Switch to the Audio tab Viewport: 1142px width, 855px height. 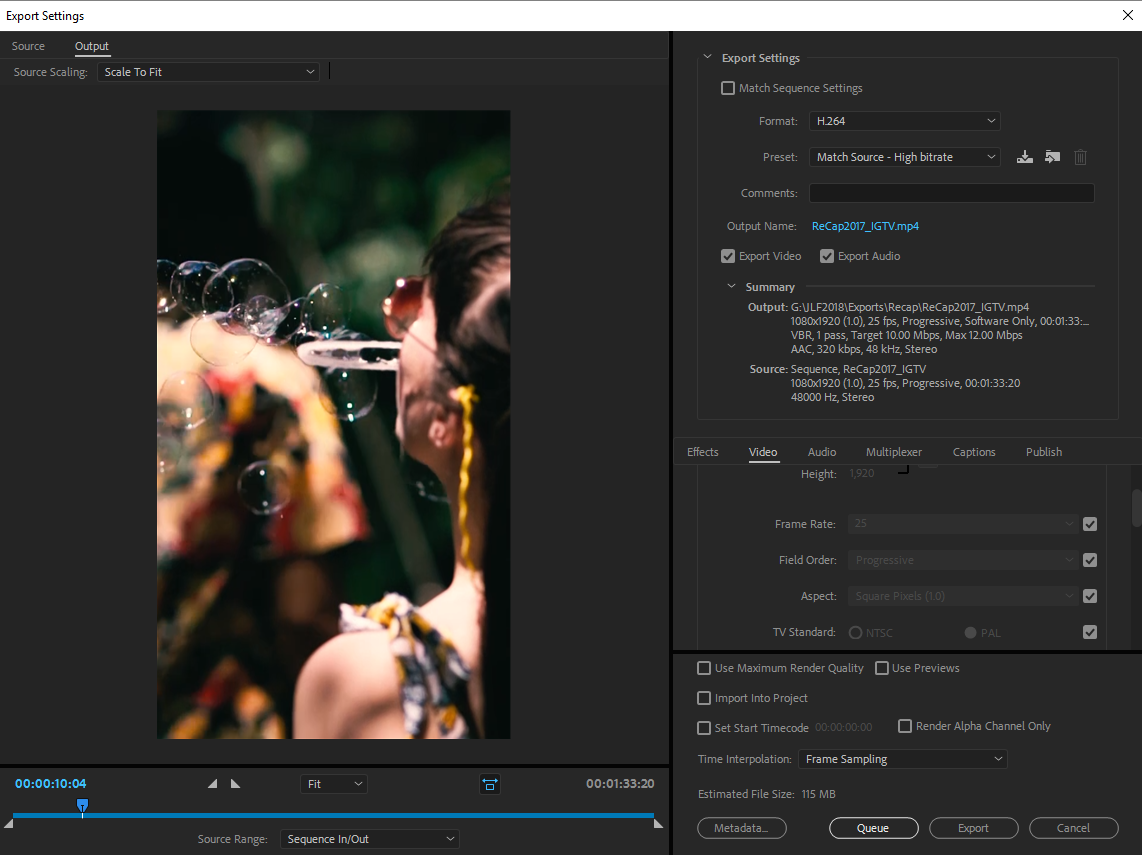pyautogui.click(x=822, y=452)
